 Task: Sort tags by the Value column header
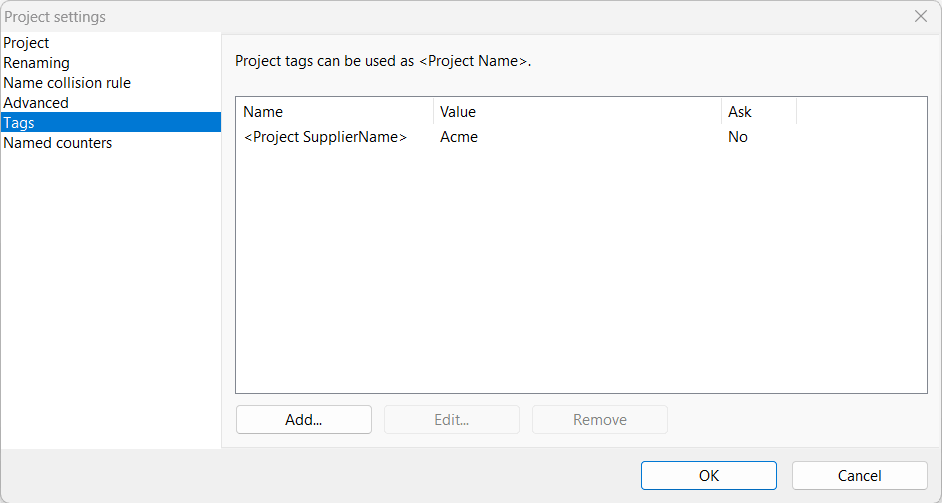coord(577,112)
